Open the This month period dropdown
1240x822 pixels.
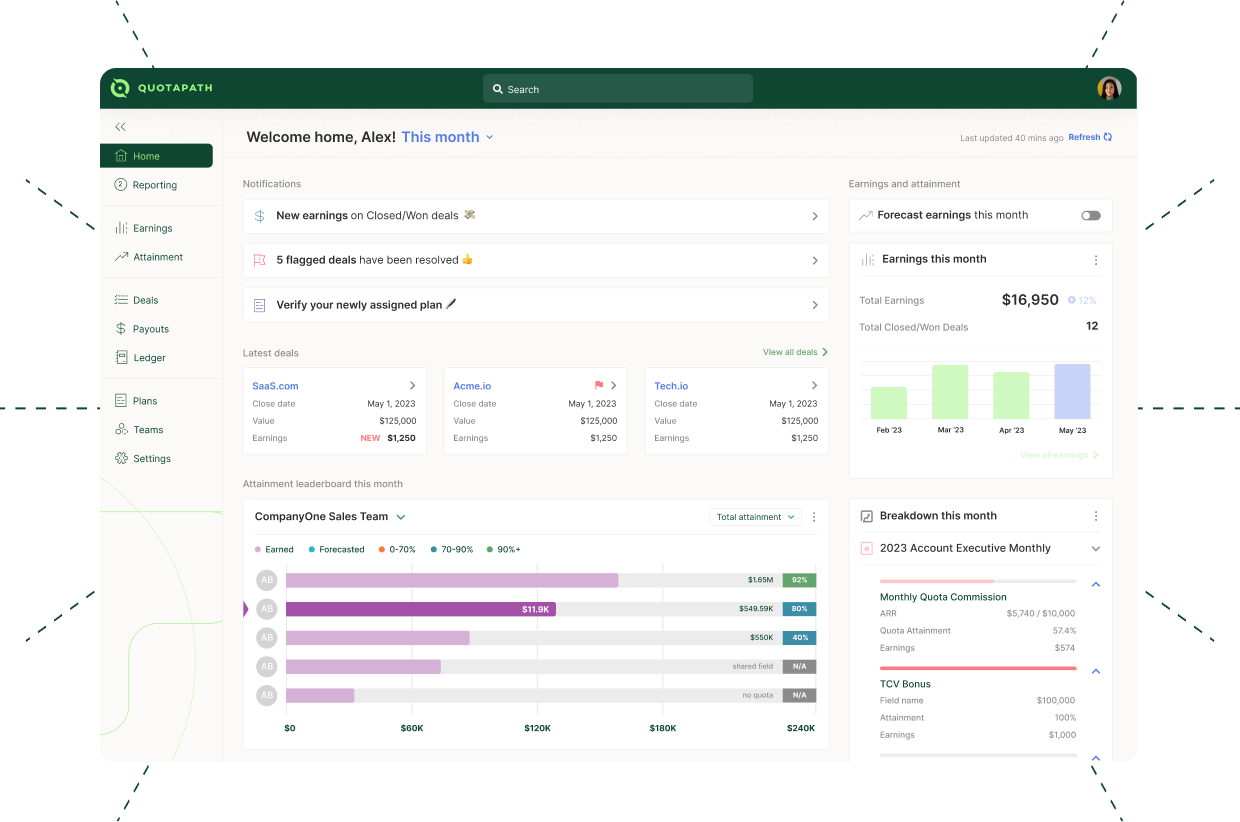click(448, 137)
